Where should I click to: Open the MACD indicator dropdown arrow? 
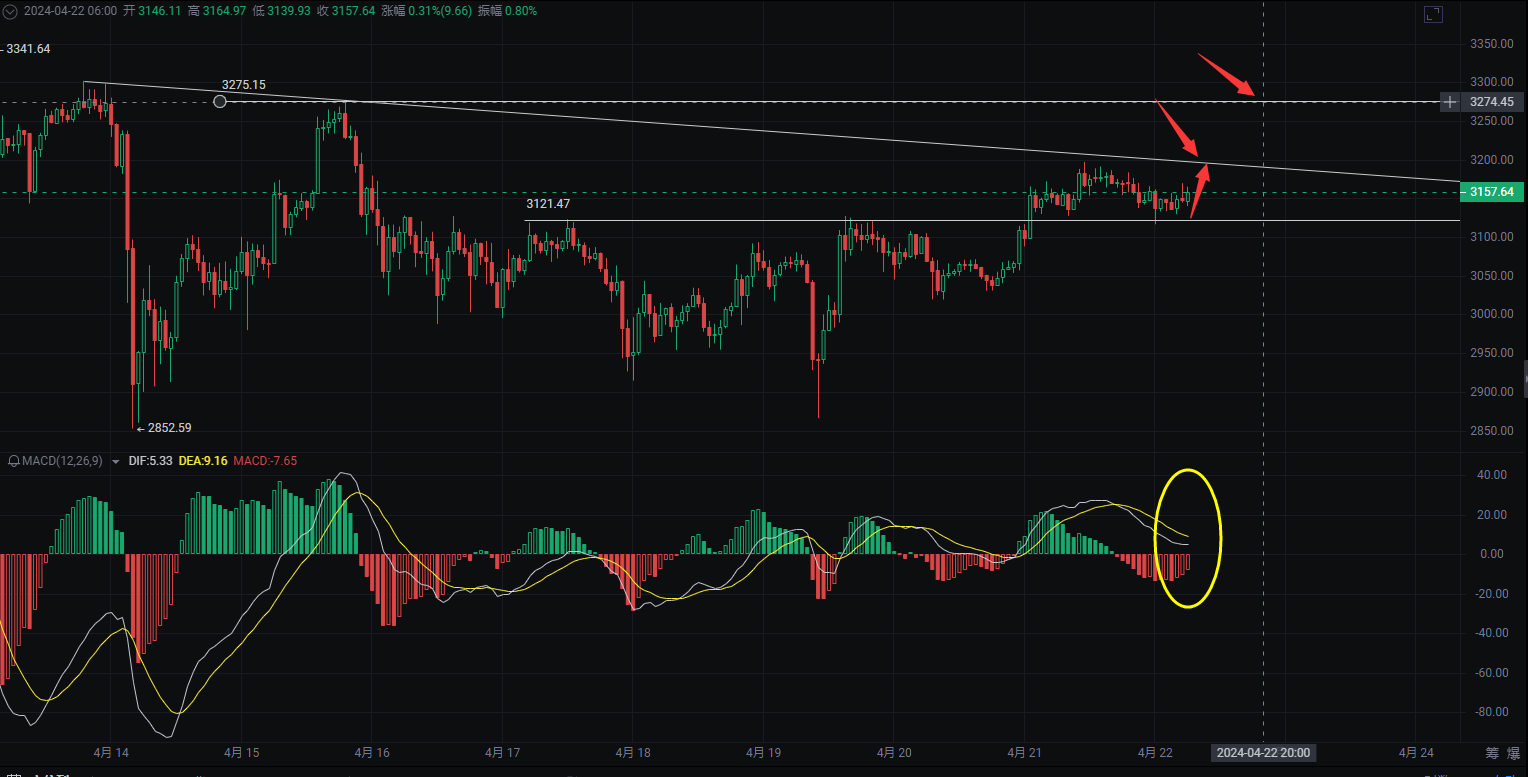pos(116,462)
